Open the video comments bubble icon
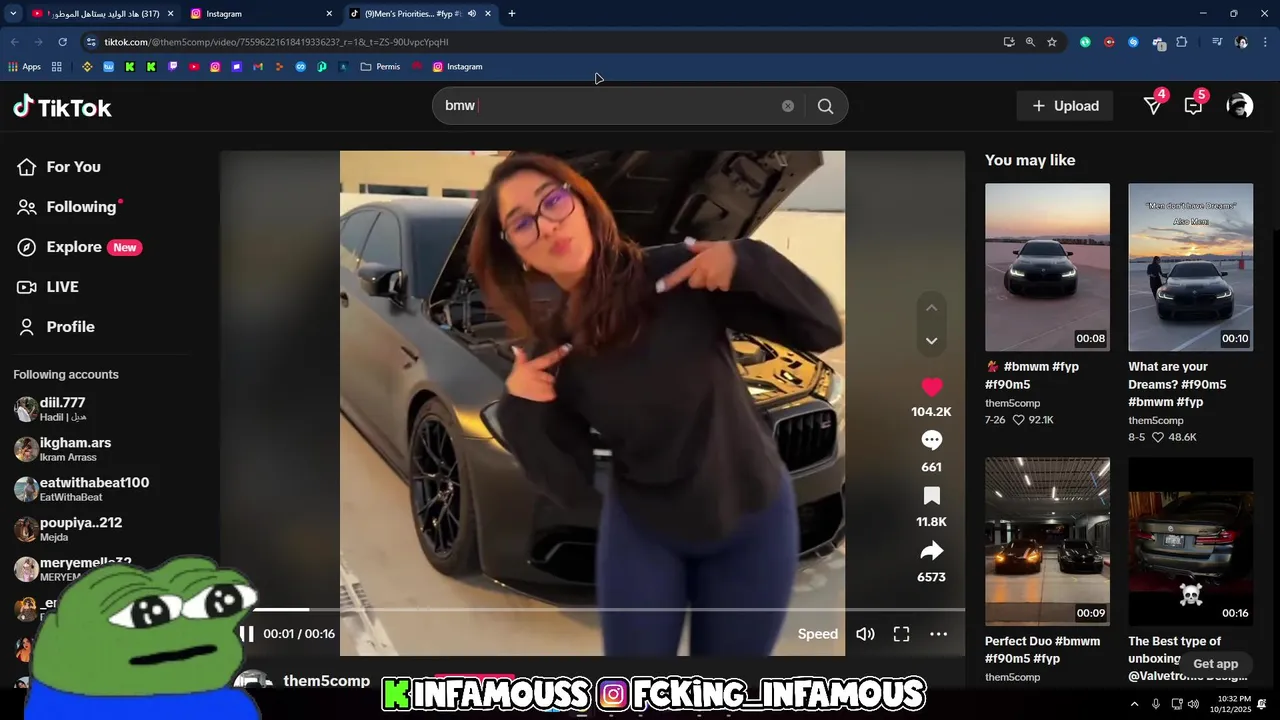The width and height of the screenshot is (1280, 720). (931, 440)
